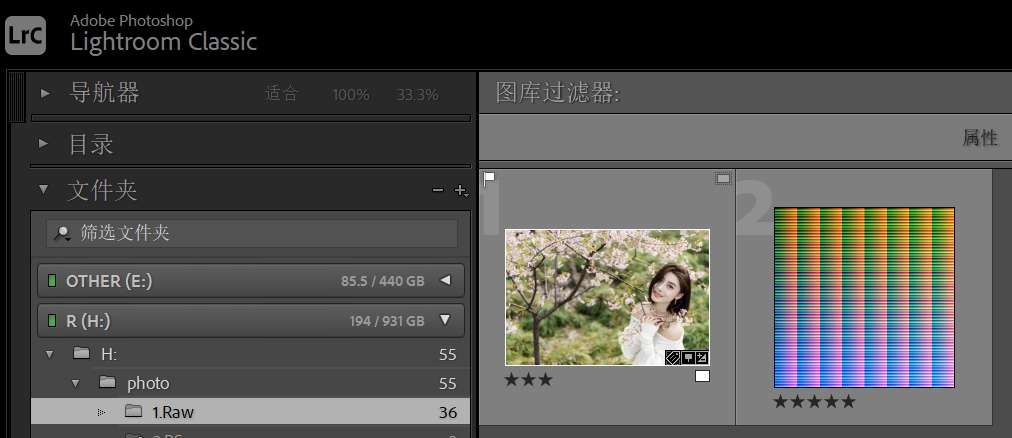This screenshot has height=438, width=1012.
Task: Expand the OTHER (E:) volume list
Action: point(445,281)
